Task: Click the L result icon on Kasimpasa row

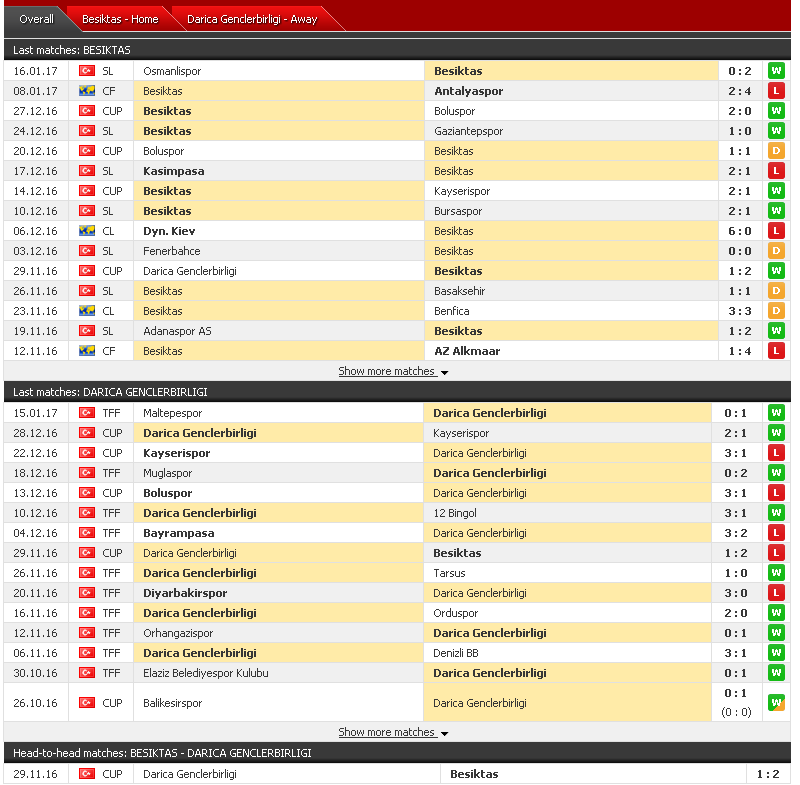Action: coord(776,171)
